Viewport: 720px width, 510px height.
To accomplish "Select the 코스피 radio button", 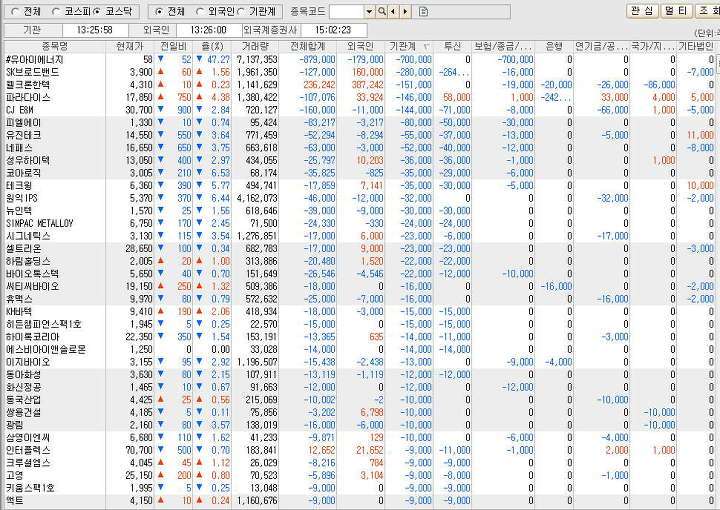I will tap(56, 11).
